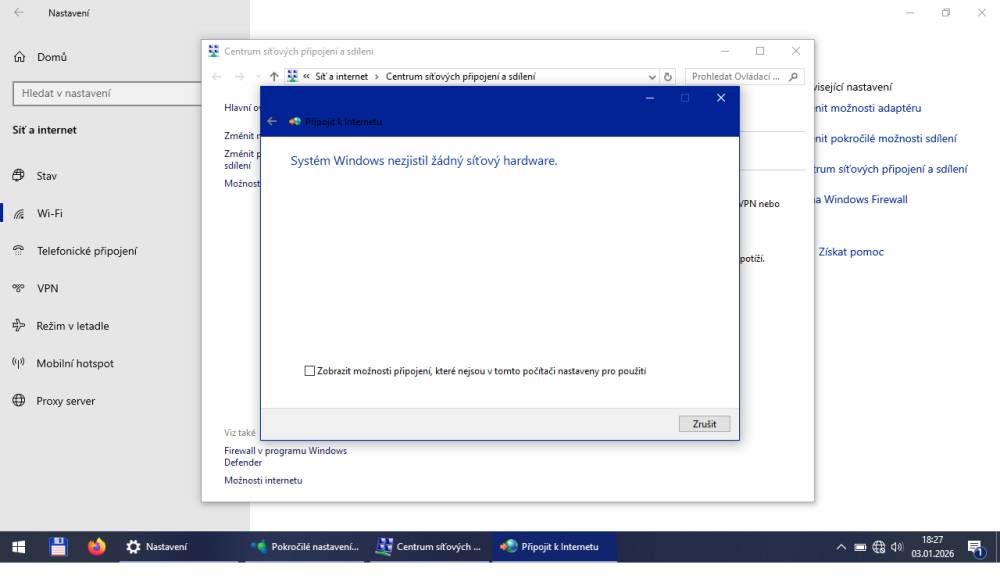Viewport: 1000px width, 586px height.
Task: Click the refresh icon next to address bar
Action: (668, 77)
